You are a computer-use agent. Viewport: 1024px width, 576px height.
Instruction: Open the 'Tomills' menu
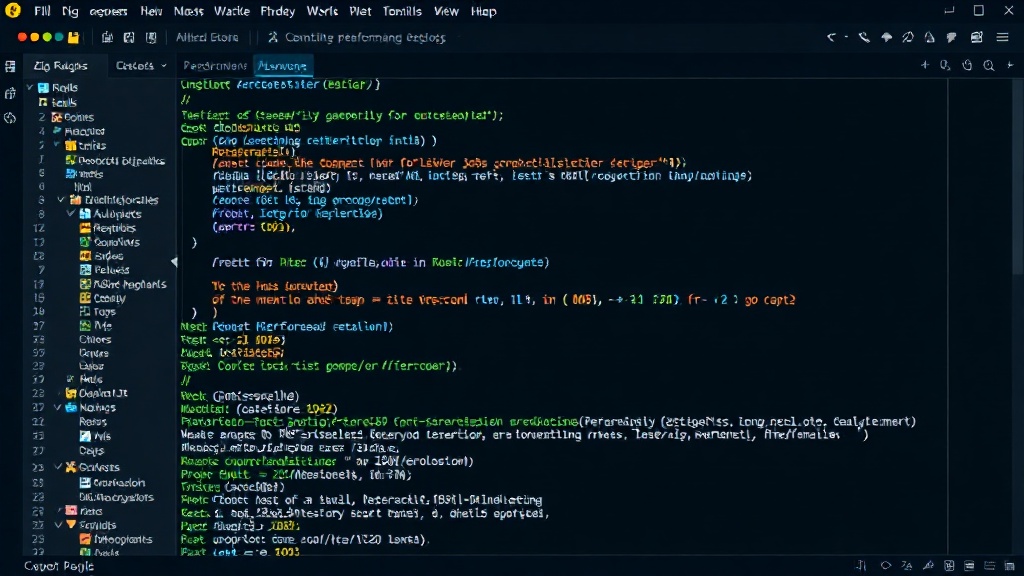pos(402,11)
